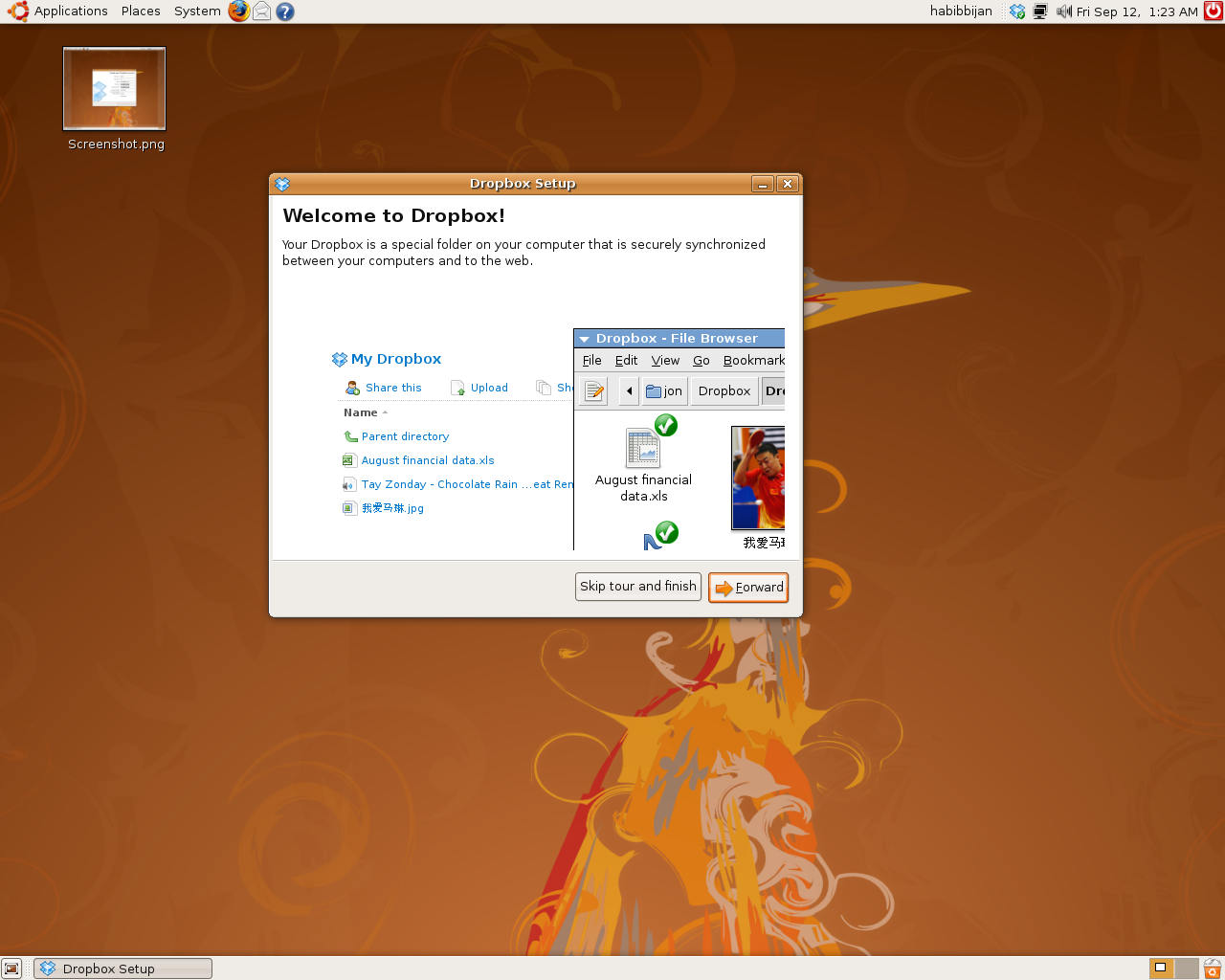The height and width of the screenshot is (980, 1225).
Task: Click Upload in the tour image
Action: pos(489,388)
